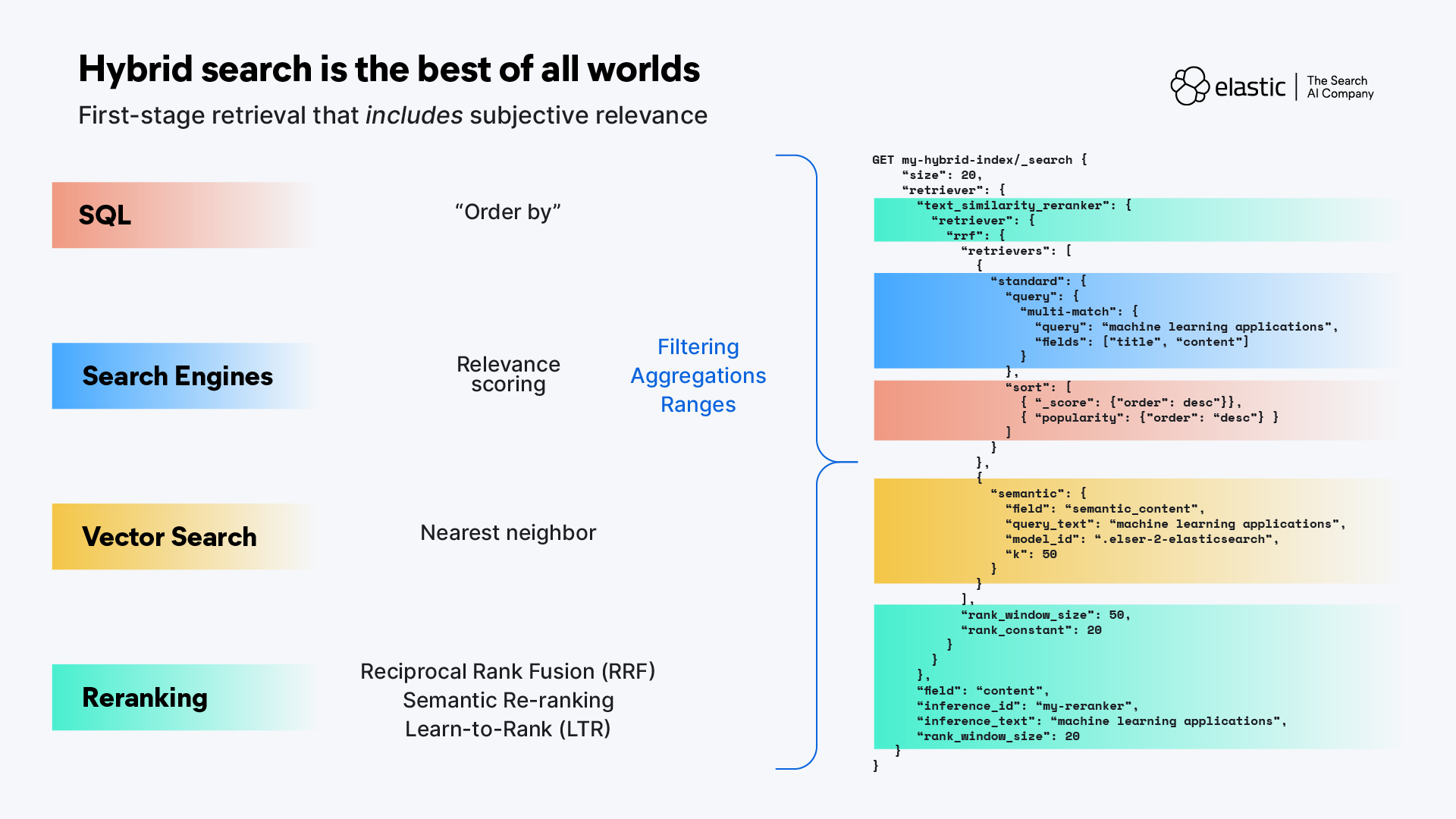The width and height of the screenshot is (1456, 819).
Task: Click the semantic model_id code line
Action: click(1141, 539)
